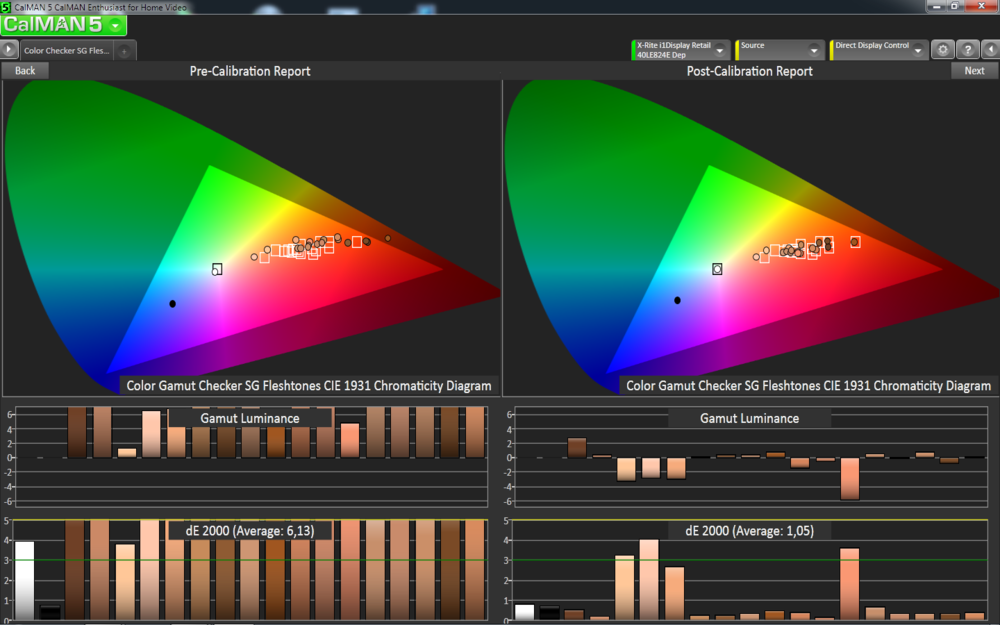Click the CalMAN icon in the title bar
The width and height of the screenshot is (1000, 625).
coord(6,5)
